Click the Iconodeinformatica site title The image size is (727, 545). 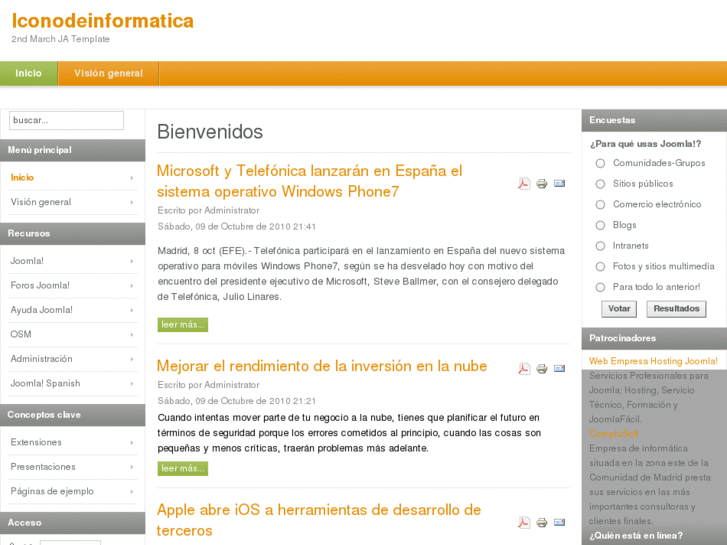tap(102, 21)
